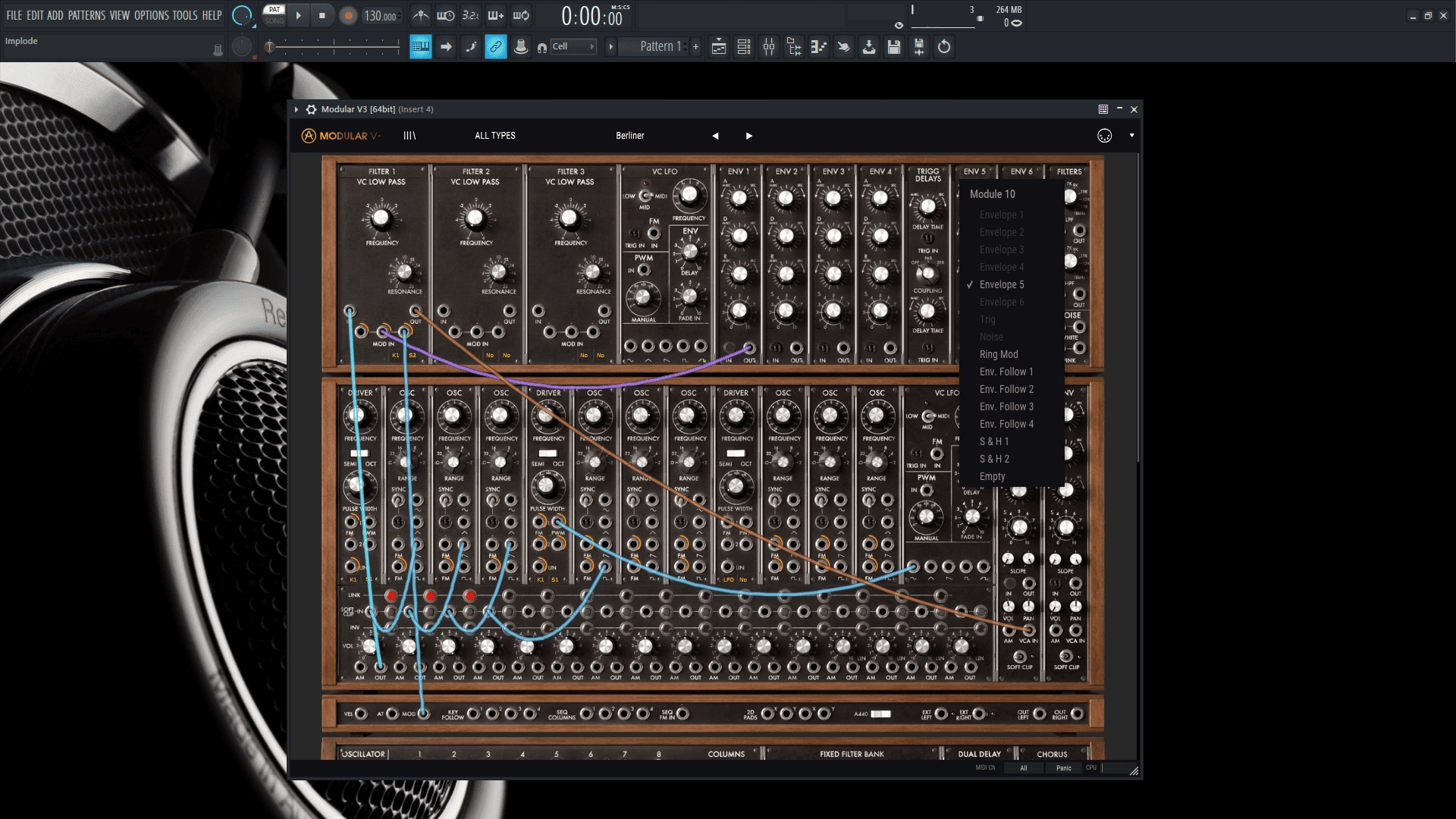Open the MIDI channel All selector
The image size is (1456, 819).
[x=1023, y=768]
